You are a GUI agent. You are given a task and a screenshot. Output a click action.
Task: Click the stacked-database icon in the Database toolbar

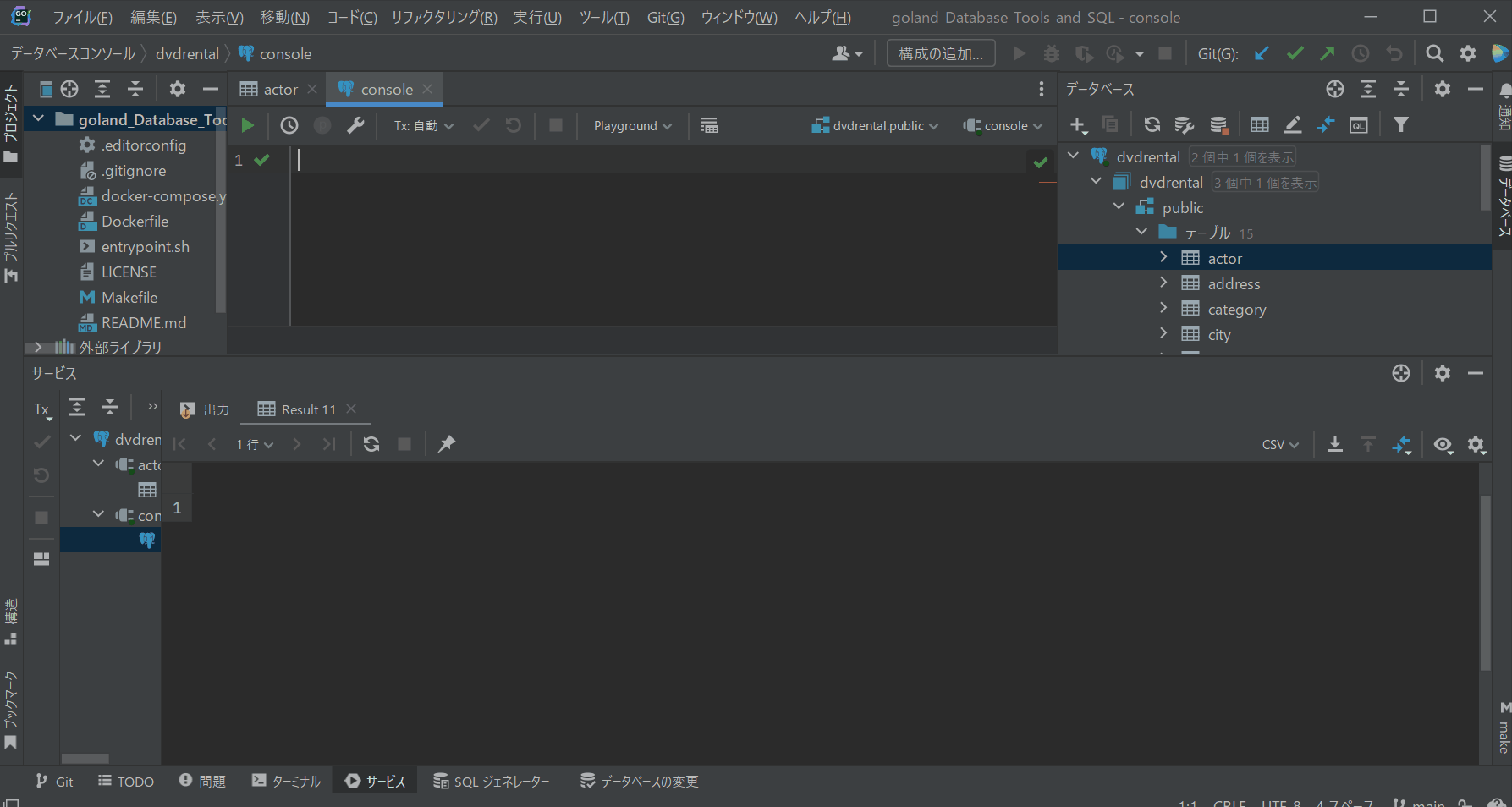click(1218, 125)
